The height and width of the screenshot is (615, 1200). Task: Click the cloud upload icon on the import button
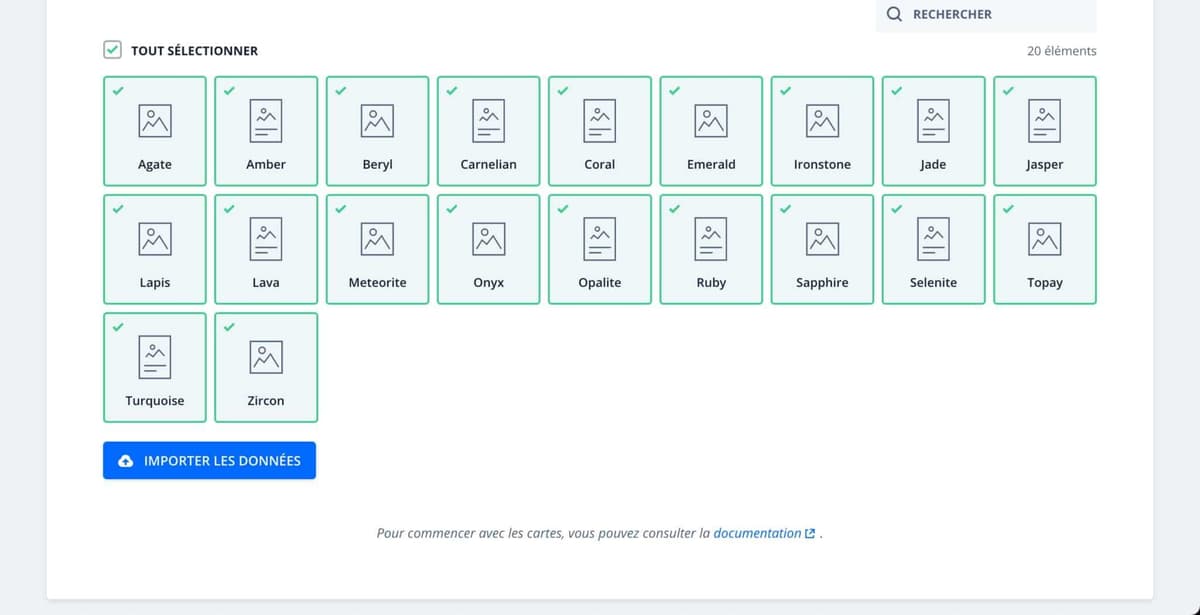124,461
